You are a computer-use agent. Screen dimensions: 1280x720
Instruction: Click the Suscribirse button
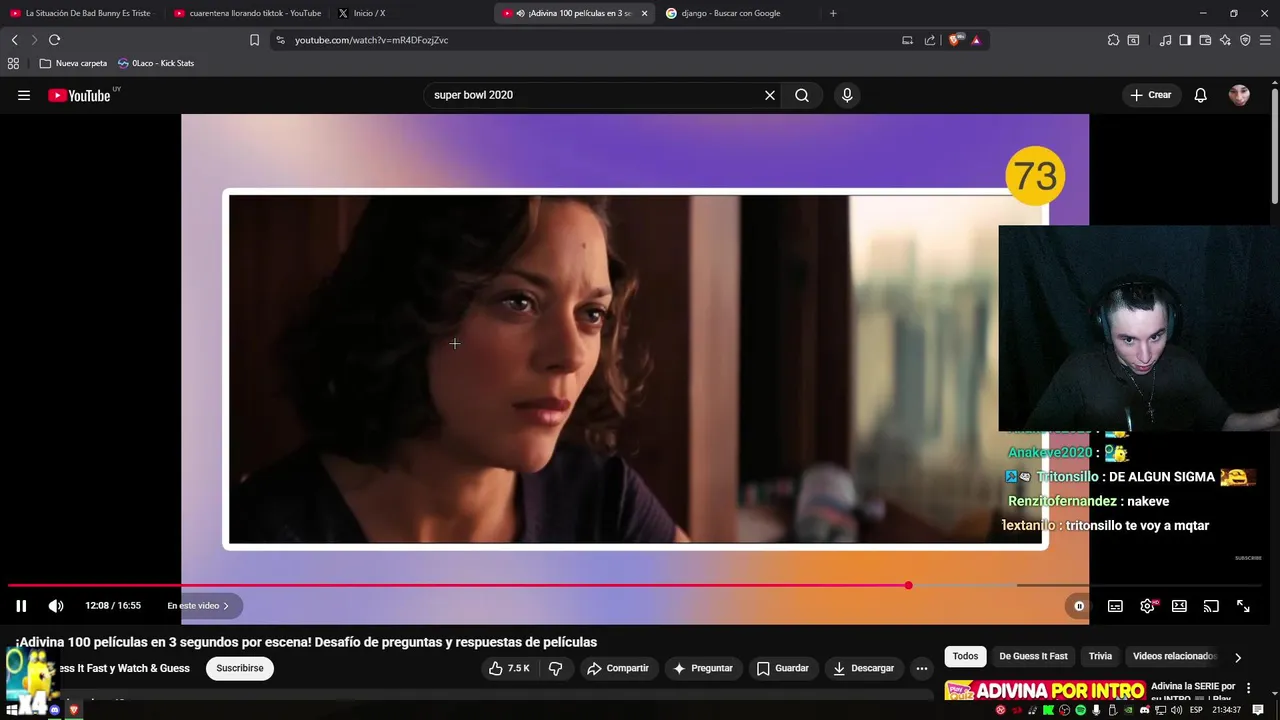(240, 668)
